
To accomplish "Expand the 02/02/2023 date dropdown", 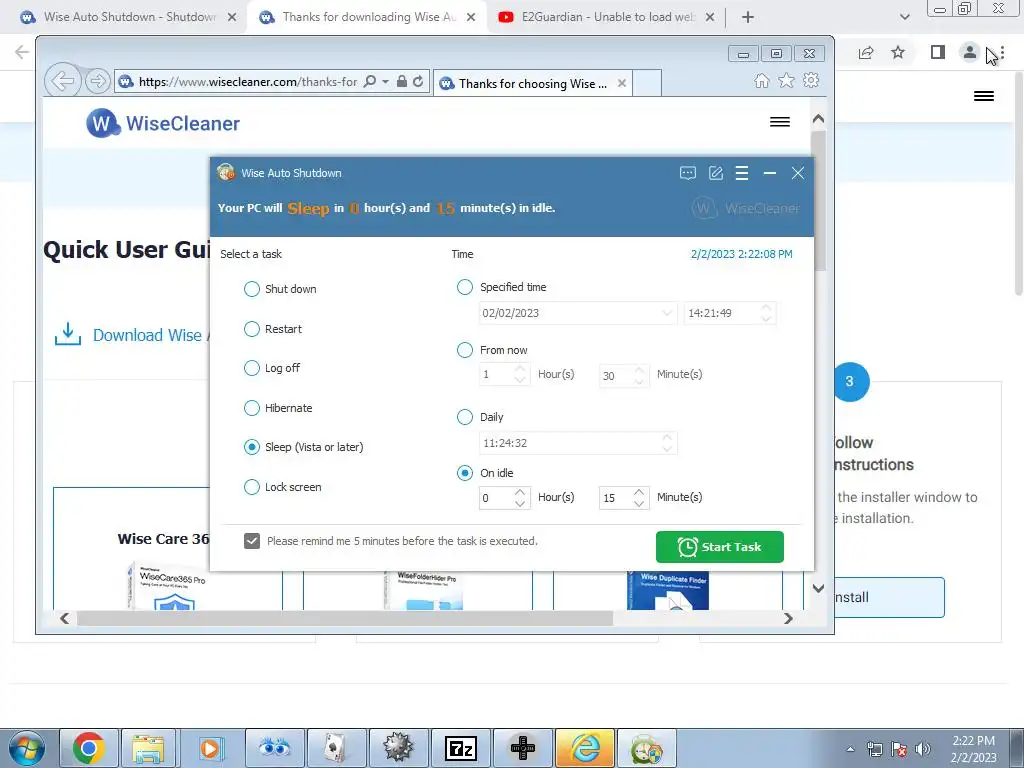I will click(x=667, y=313).
